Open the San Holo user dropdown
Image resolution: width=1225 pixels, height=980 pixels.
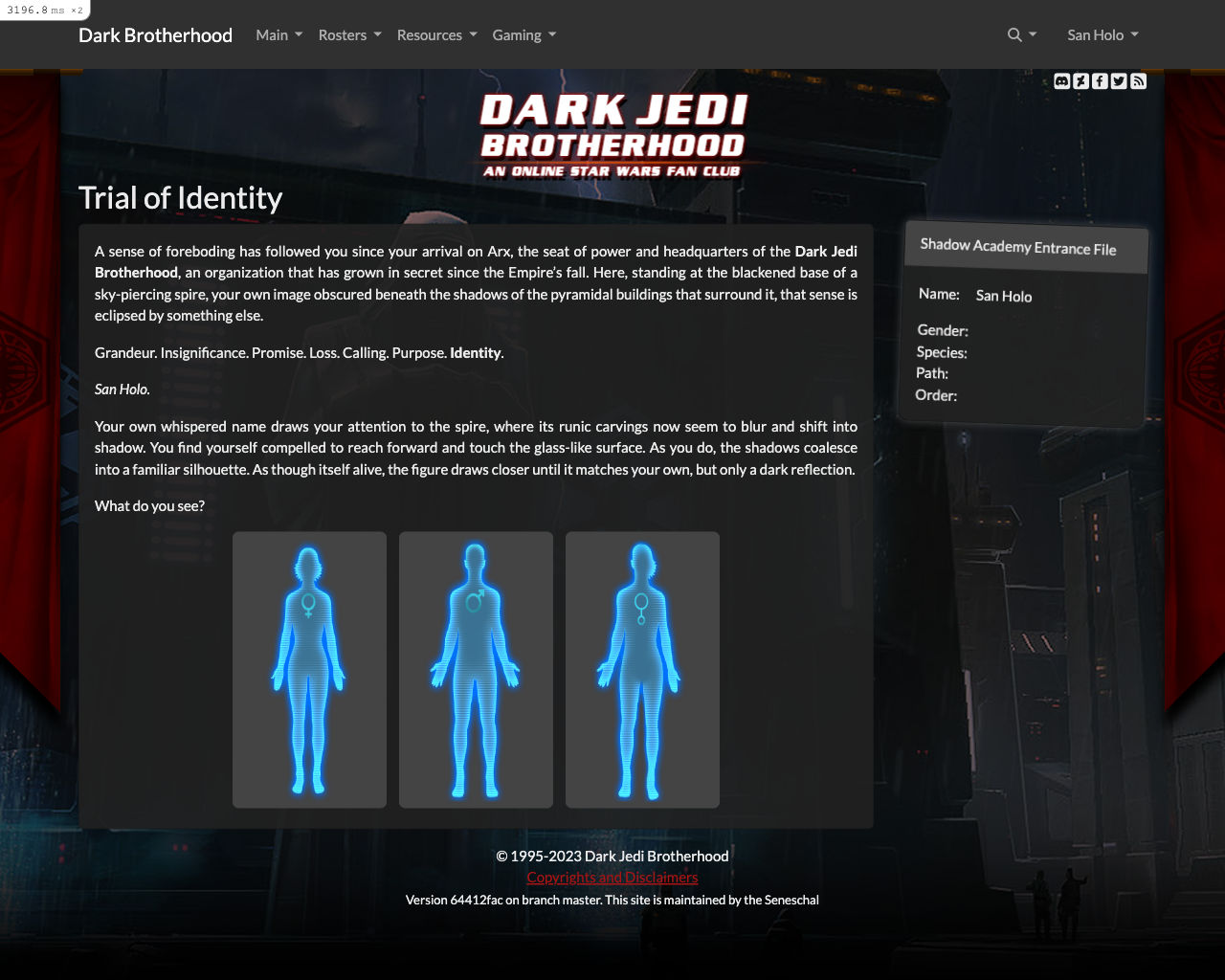point(1102,35)
